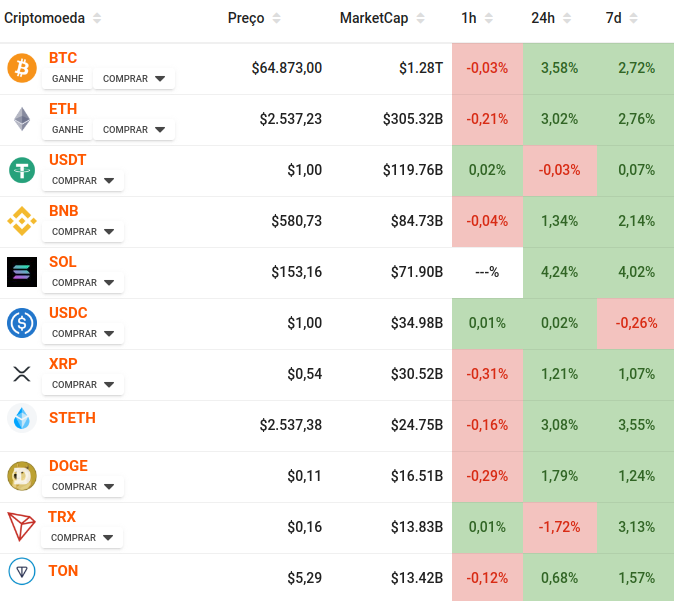Click the Tether USDT logo icon
The image size is (674, 601).
pos(21,170)
